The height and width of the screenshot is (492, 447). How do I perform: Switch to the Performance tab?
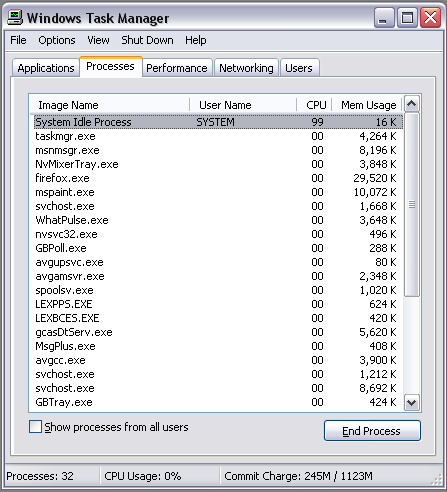click(x=177, y=68)
